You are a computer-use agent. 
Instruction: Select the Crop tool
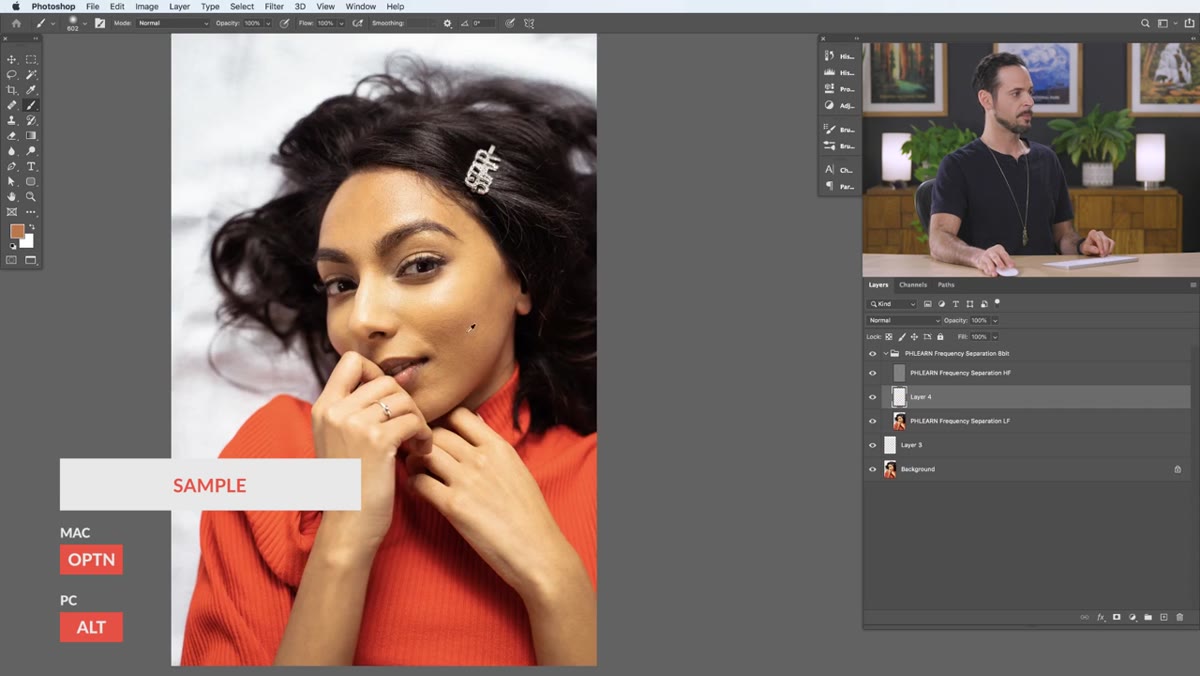click(x=12, y=90)
